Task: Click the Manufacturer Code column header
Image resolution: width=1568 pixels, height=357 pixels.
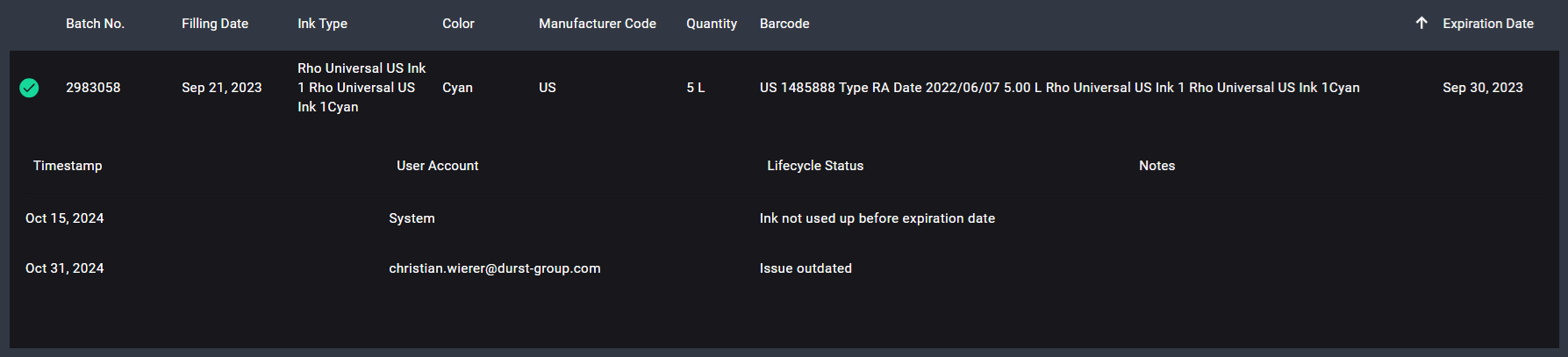Action: [597, 24]
